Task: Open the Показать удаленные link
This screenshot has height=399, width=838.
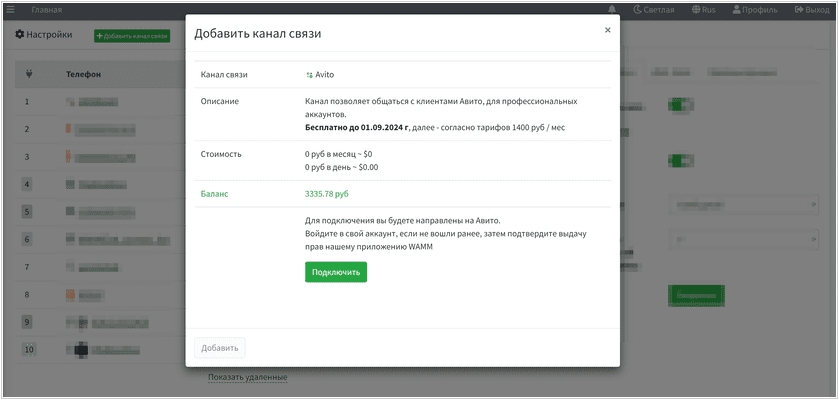Action: pyautogui.click(x=247, y=377)
